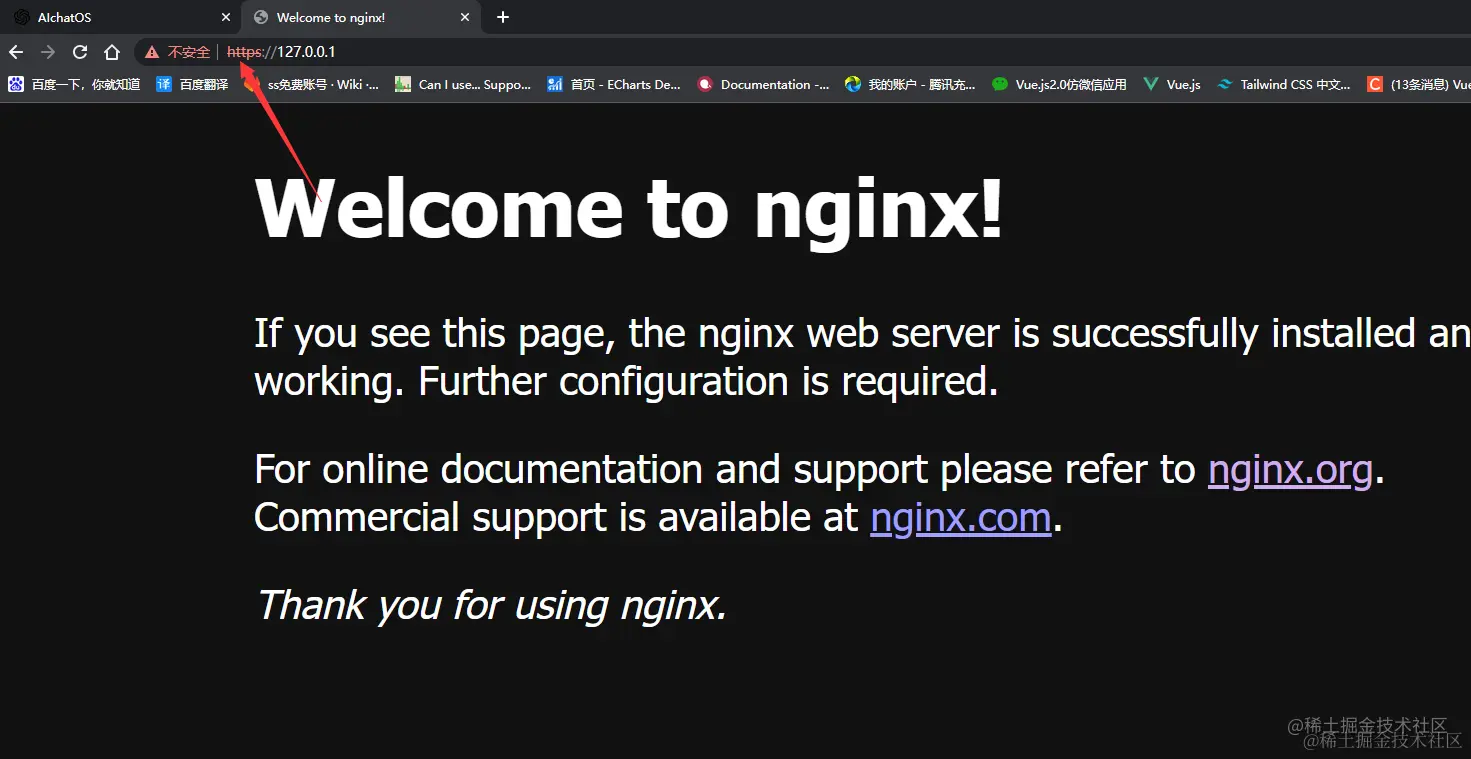Screen dimensions: 1471x759
Task: Open a new browser tab
Action: (x=503, y=17)
